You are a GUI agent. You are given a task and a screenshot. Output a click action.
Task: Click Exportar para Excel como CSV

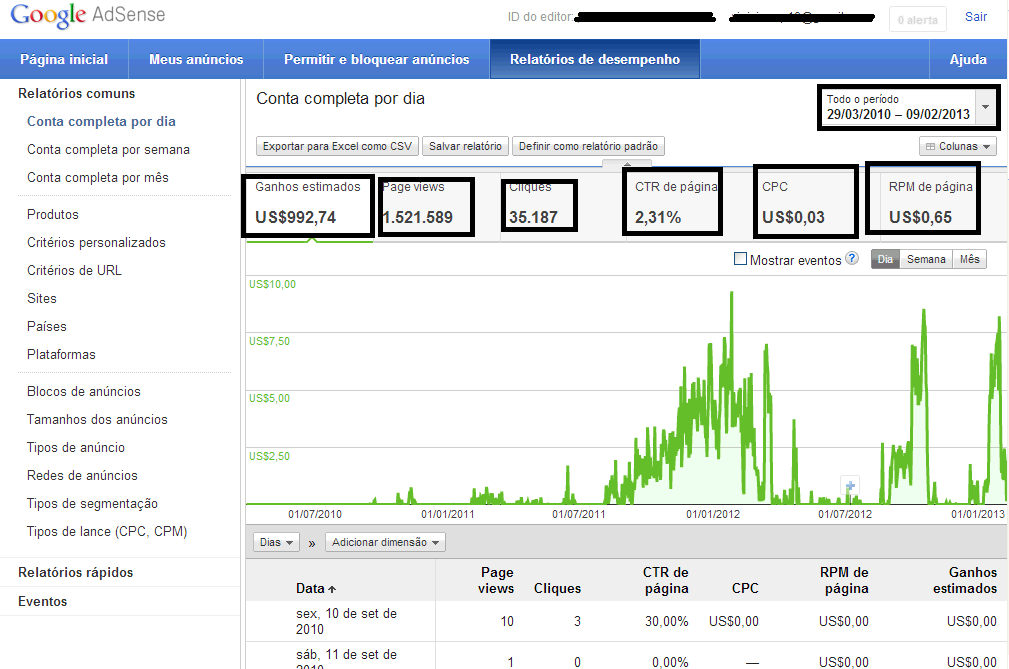[337, 147]
